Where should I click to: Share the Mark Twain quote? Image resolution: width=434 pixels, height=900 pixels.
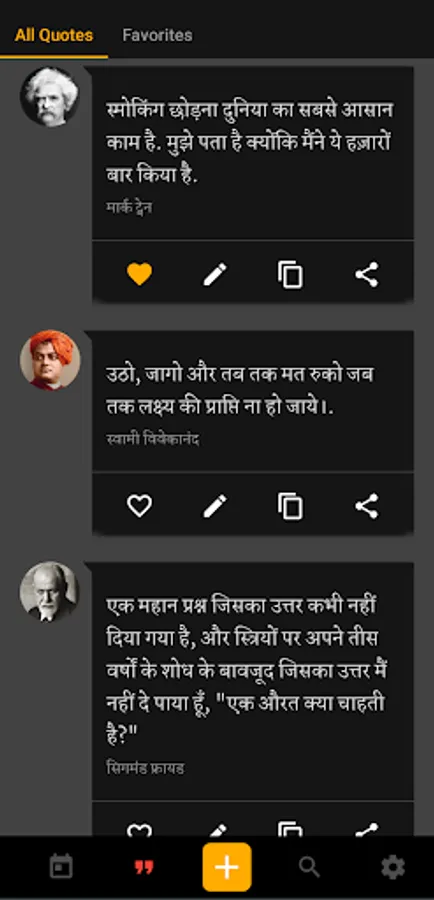(367, 274)
